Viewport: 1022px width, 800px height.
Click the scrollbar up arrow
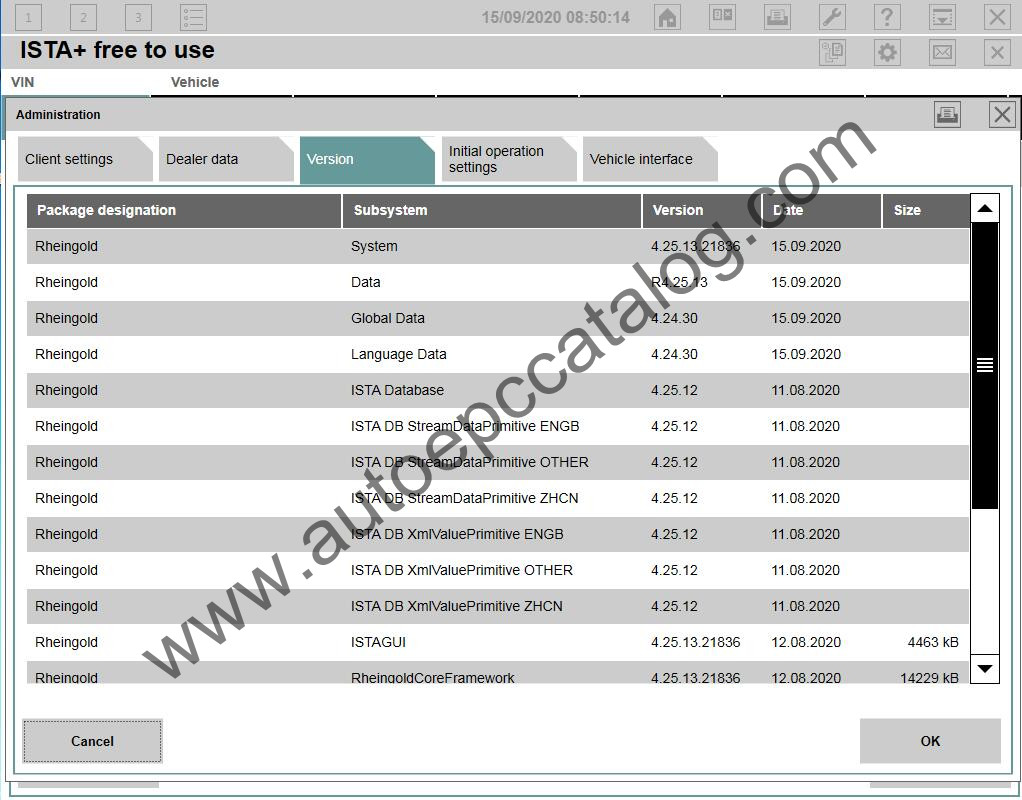(x=985, y=209)
